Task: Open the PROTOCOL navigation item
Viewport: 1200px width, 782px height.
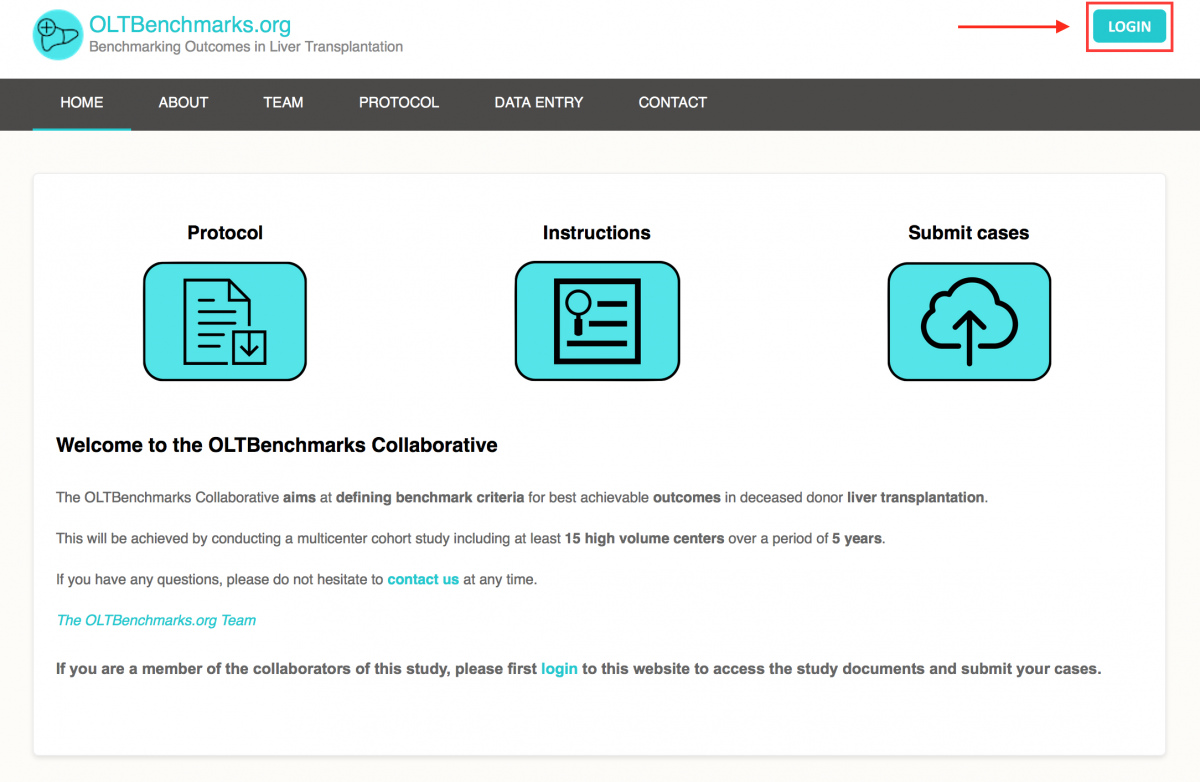Action: point(399,103)
